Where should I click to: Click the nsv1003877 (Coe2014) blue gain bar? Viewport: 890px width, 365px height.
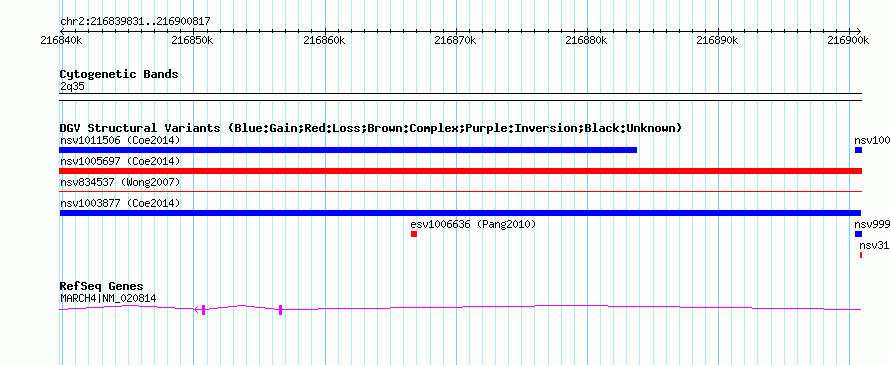[x=460, y=213]
